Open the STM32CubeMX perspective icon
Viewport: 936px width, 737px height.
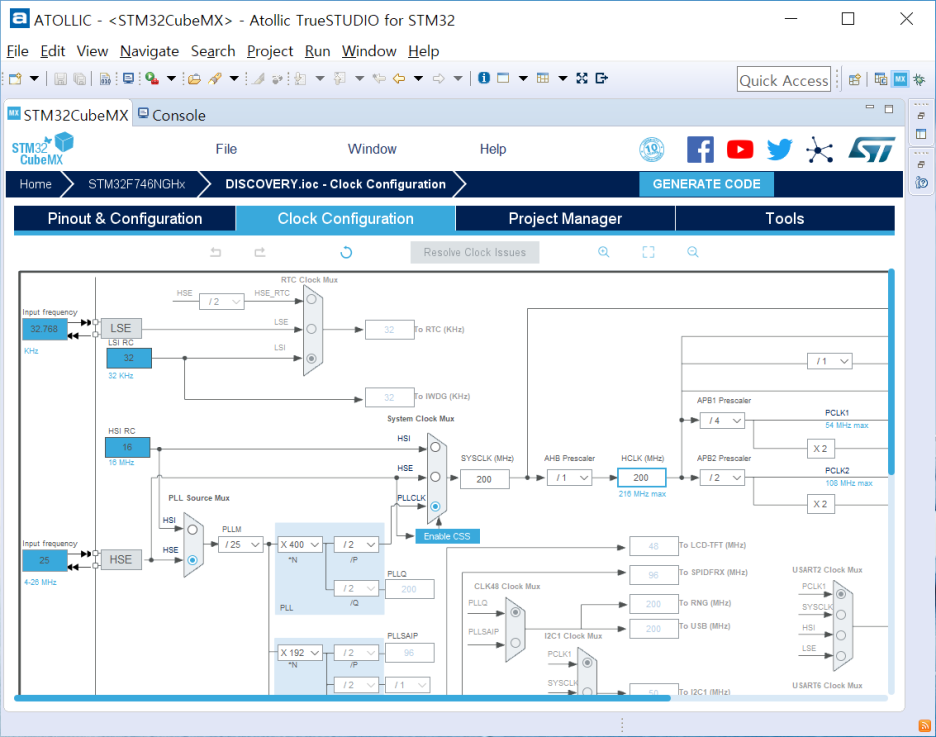click(x=900, y=79)
